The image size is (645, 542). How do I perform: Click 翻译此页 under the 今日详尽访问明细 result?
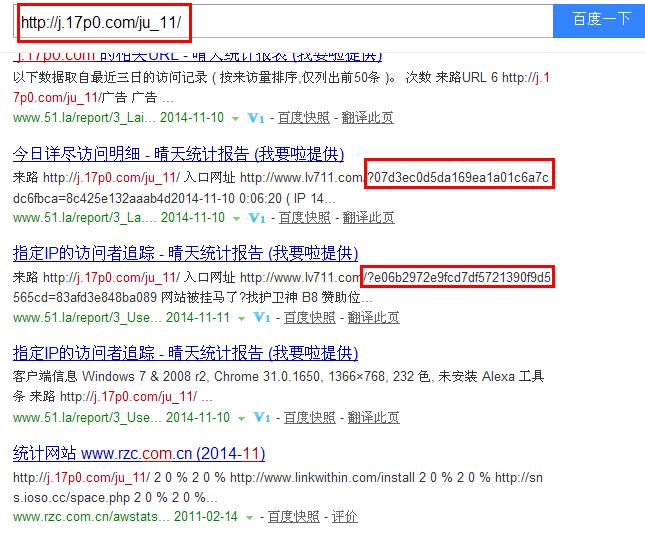click(367, 217)
